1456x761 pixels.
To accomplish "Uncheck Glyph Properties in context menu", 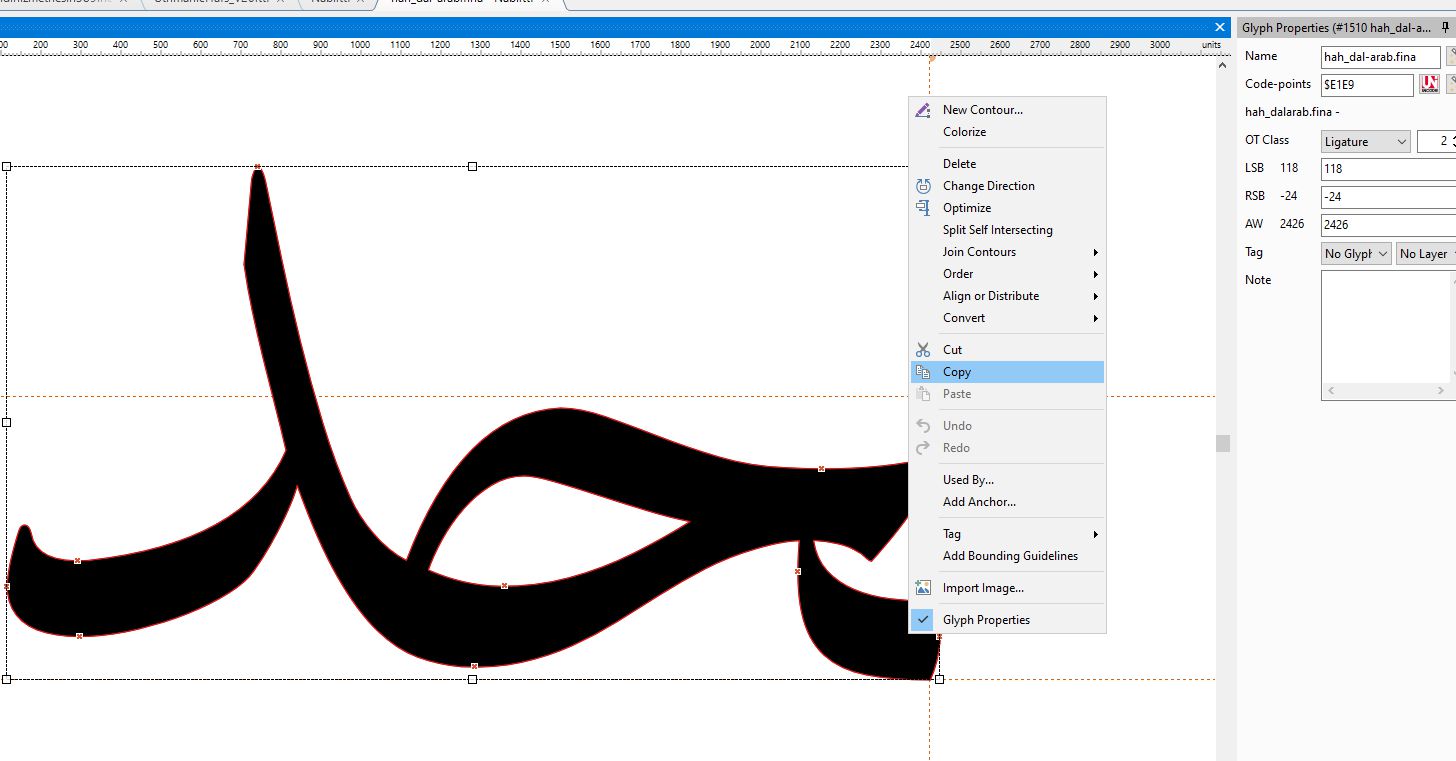I will 923,620.
